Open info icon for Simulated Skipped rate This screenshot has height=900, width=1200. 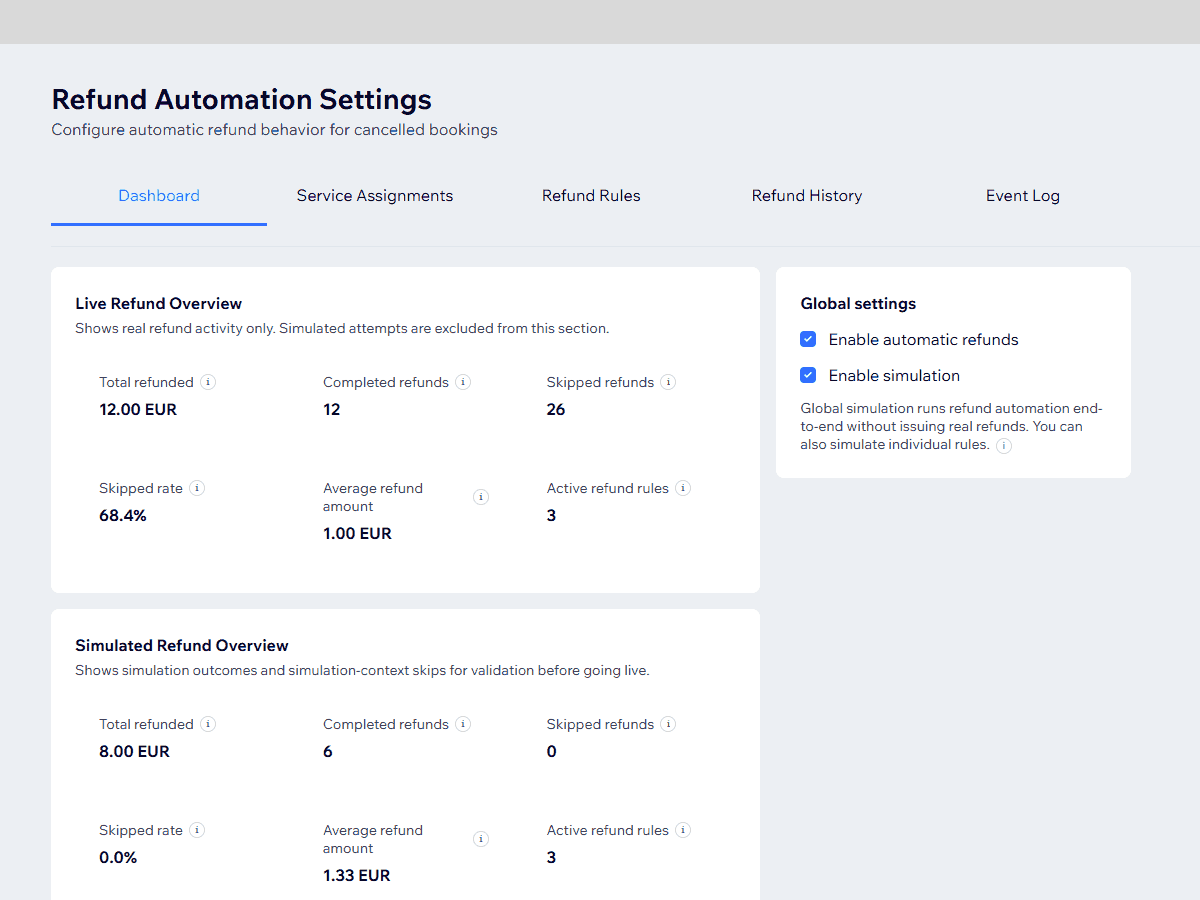[197, 830]
